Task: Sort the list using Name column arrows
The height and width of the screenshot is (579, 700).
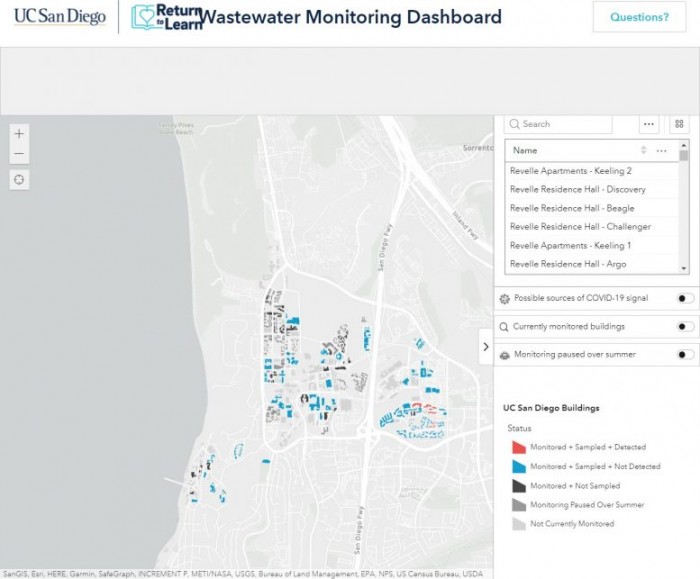Action: pyautogui.click(x=643, y=151)
